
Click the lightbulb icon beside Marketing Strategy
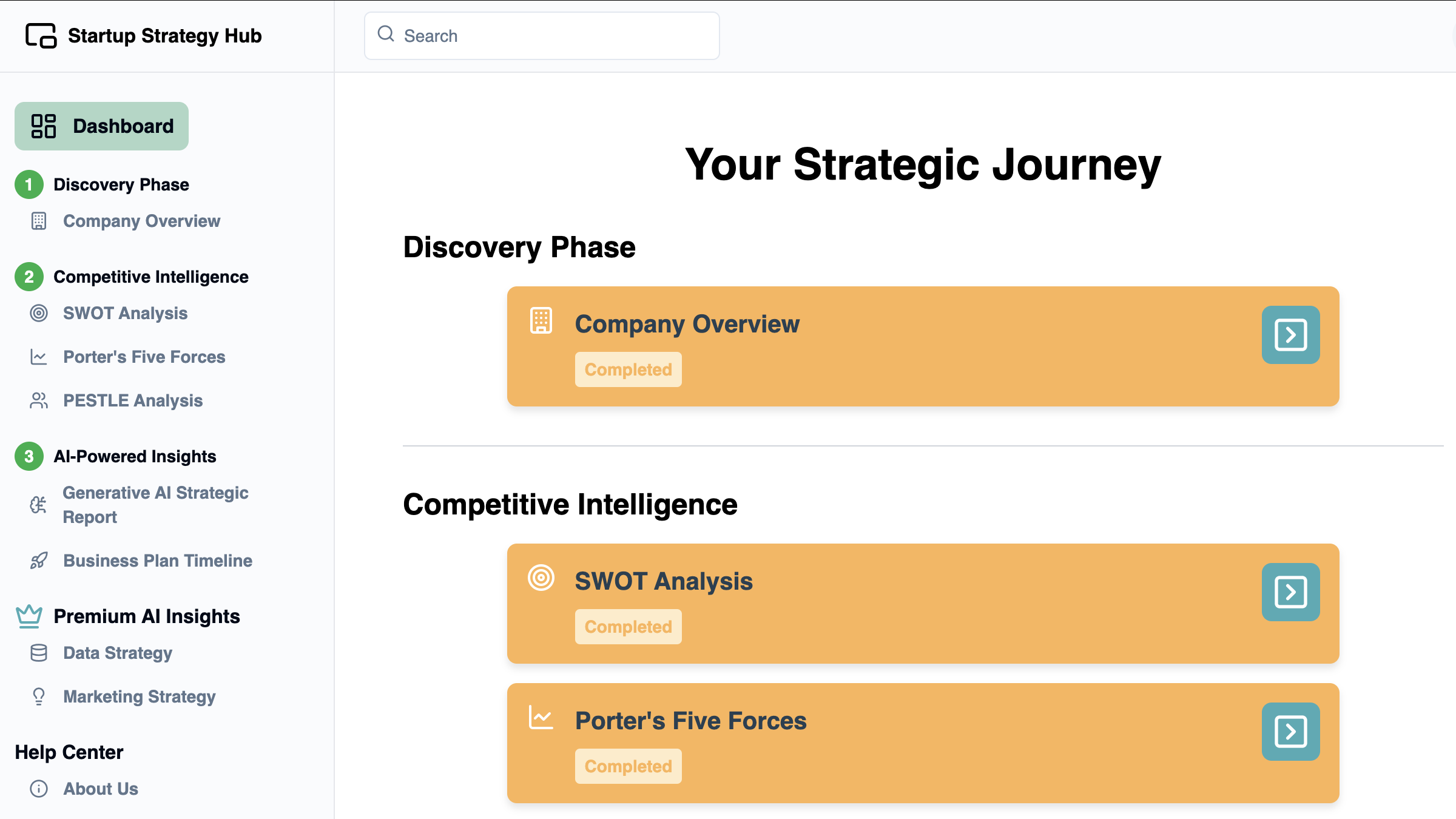tap(39, 696)
